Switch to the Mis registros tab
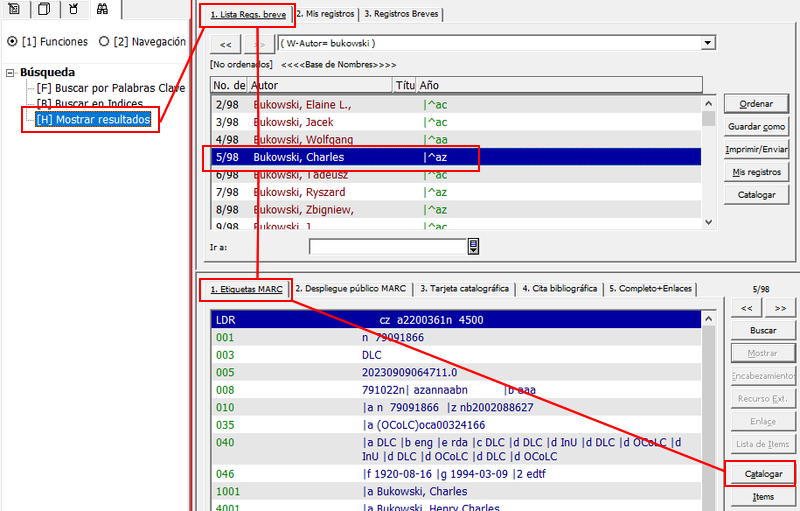This screenshot has height=511, width=800. coord(327,14)
